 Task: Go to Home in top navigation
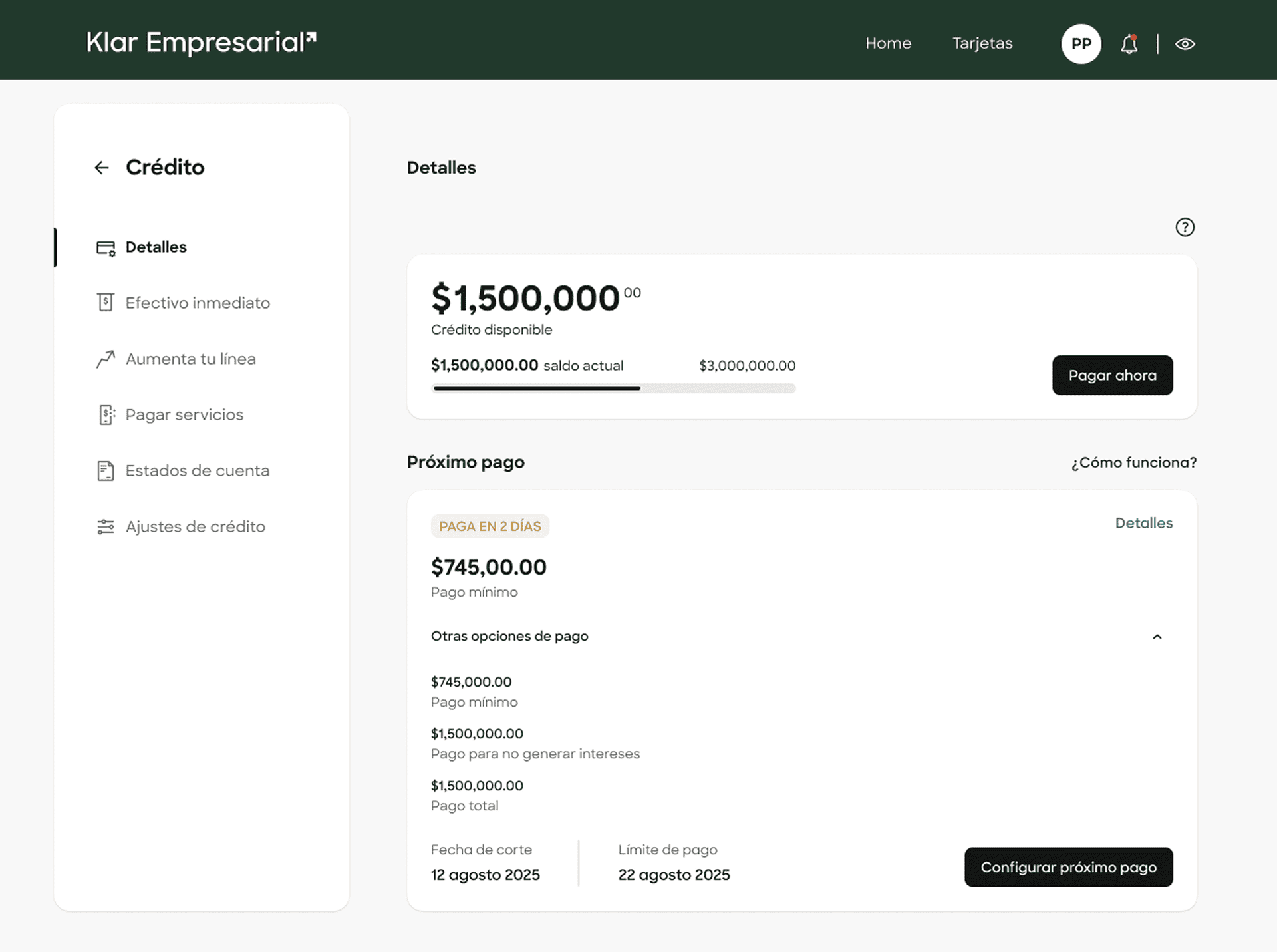tap(888, 44)
